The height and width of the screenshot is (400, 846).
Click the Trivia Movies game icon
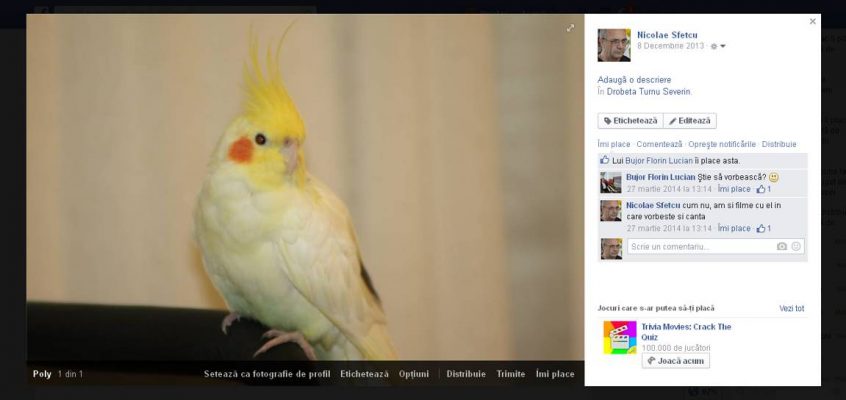click(x=620, y=338)
